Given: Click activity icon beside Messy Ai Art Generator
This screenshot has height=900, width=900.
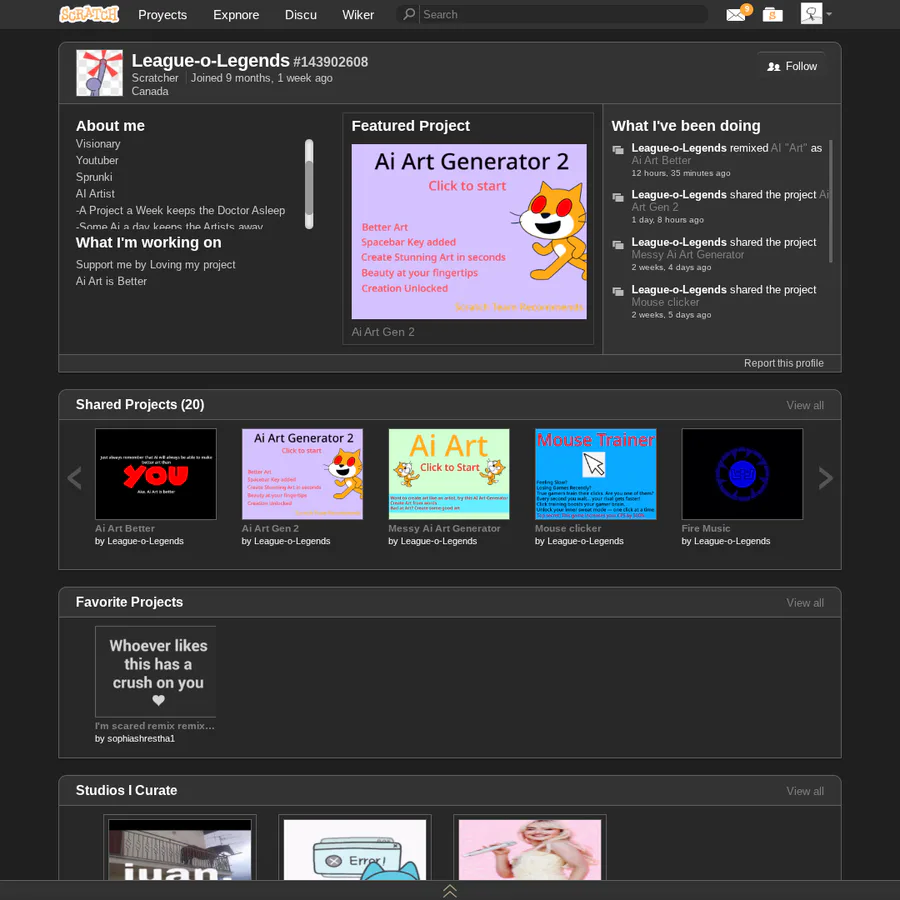Looking at the screenshot, I should coord(618,245).
